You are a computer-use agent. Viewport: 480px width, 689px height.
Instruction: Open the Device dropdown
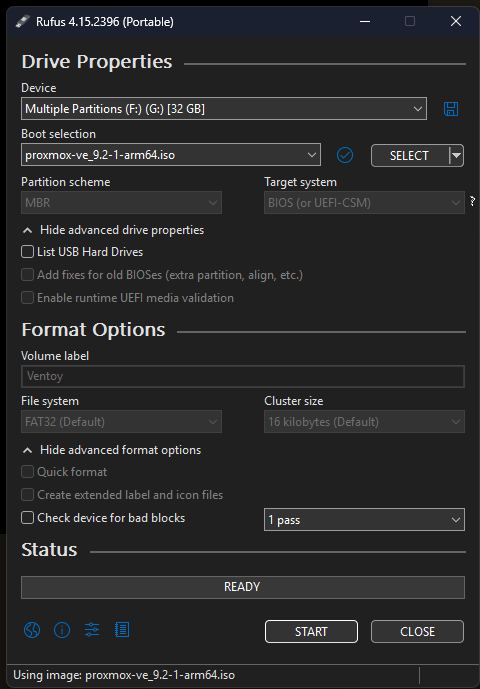224,109
